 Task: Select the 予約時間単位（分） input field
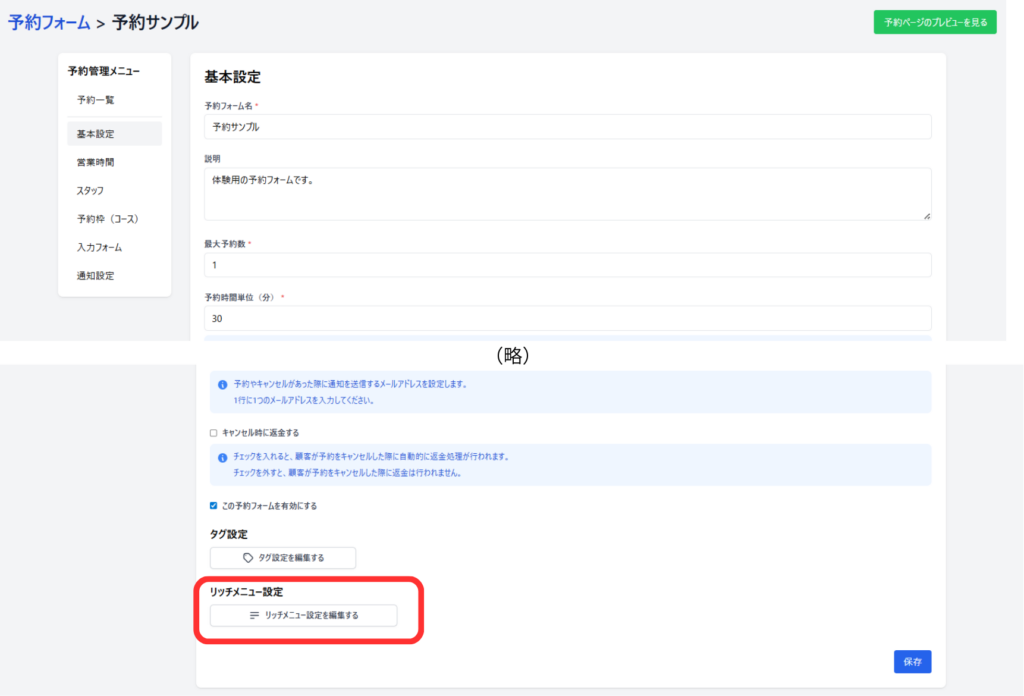567,318
